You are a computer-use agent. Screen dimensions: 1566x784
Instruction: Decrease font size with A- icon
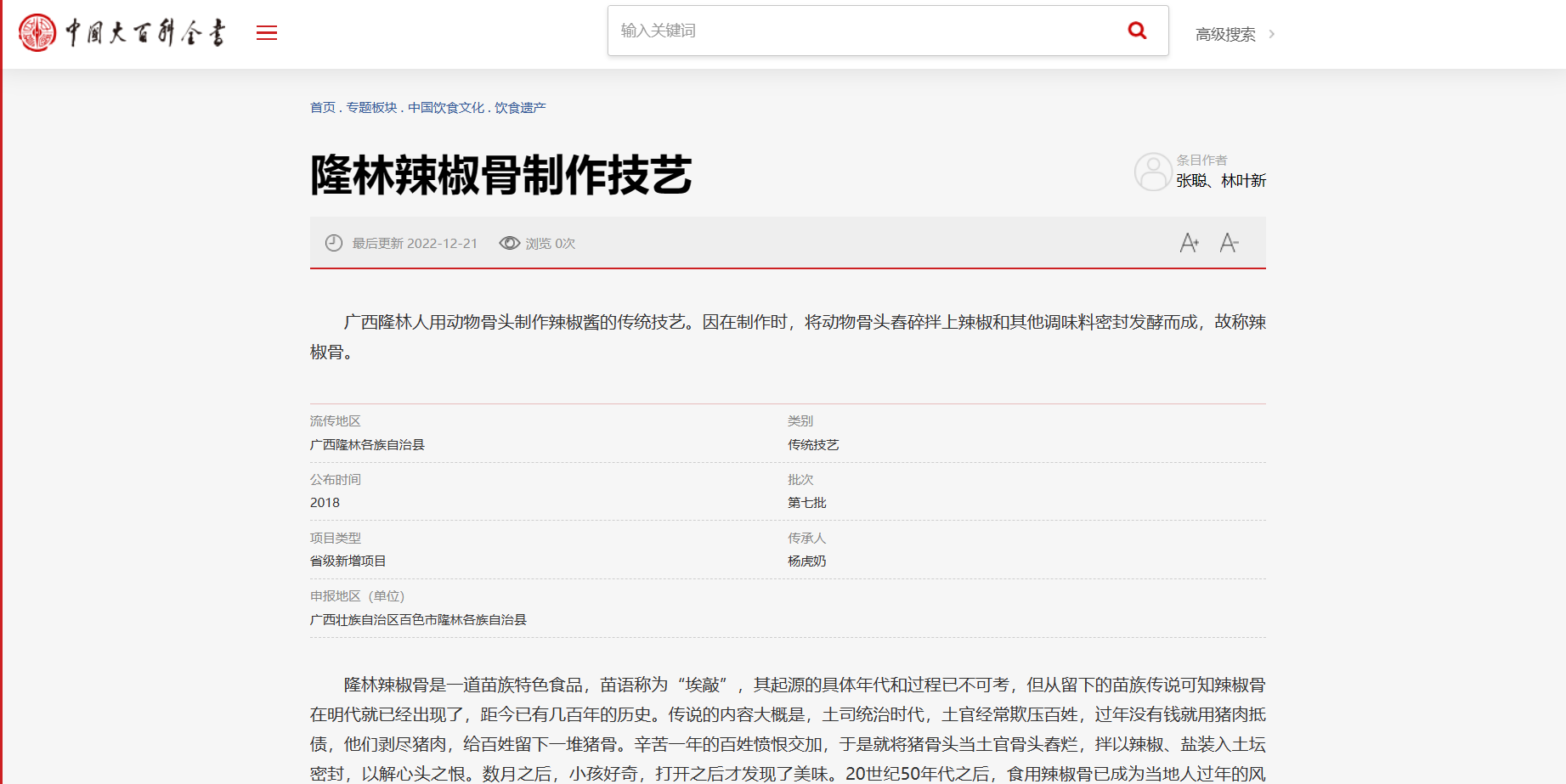(1229, 243)
